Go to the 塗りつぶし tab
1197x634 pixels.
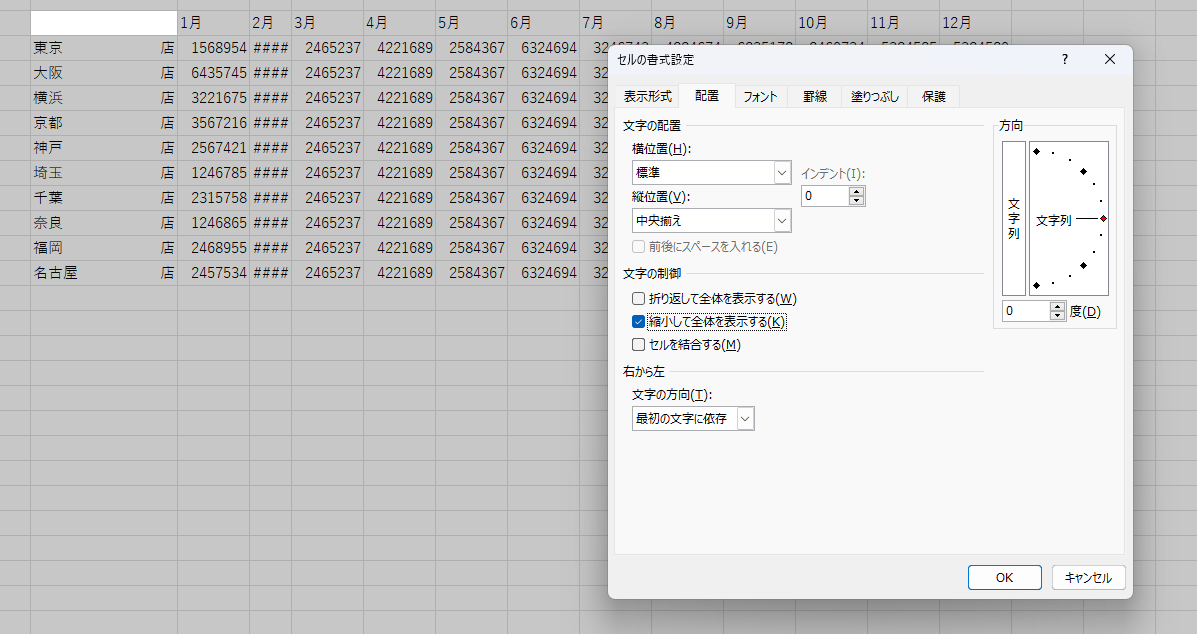tap(875, 96)
